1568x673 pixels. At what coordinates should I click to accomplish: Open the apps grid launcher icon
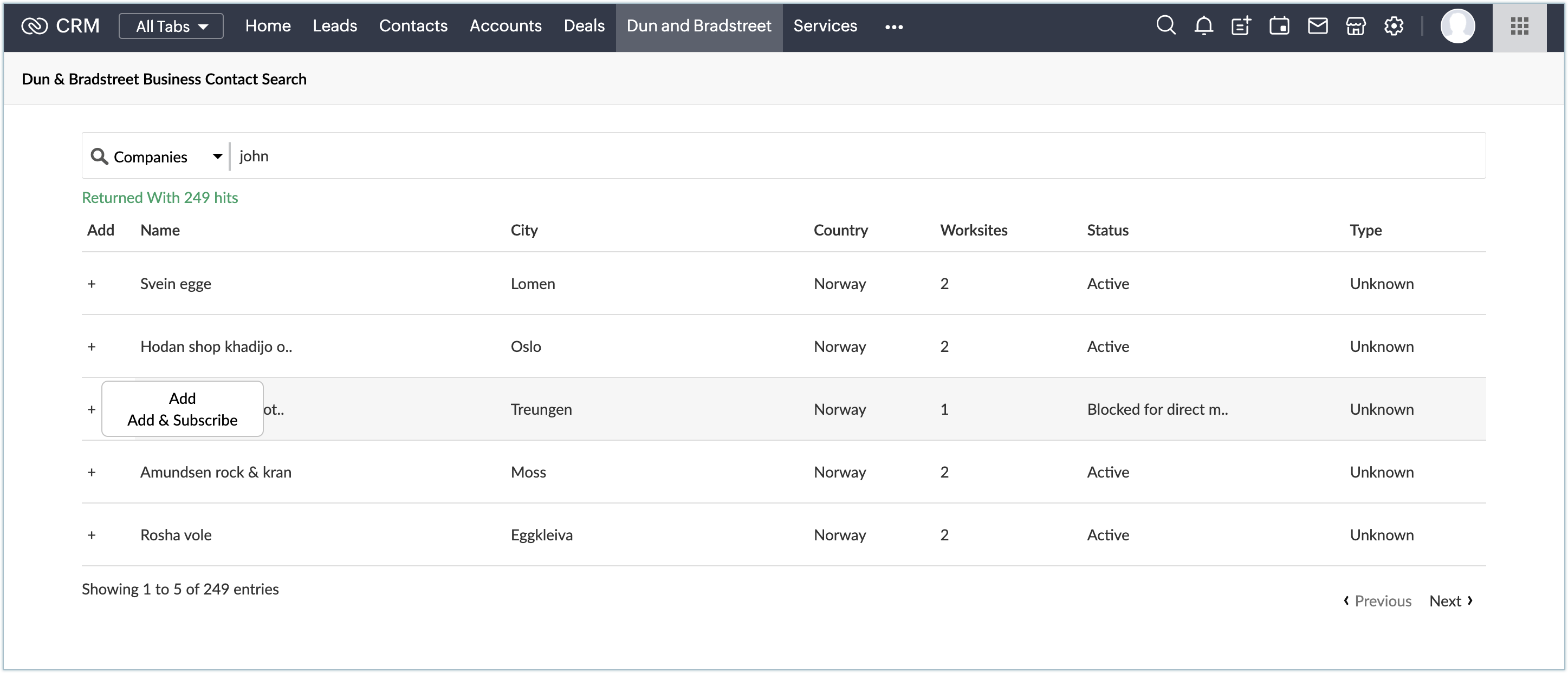[x=1519, y=25]
